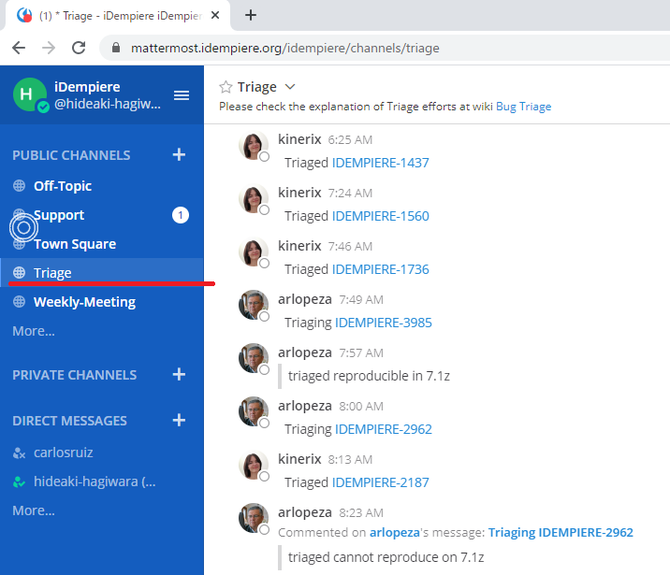Viewport: 670px width, 575px height.
Task: Add a new private channel with plus
Action: pos(179,375)
